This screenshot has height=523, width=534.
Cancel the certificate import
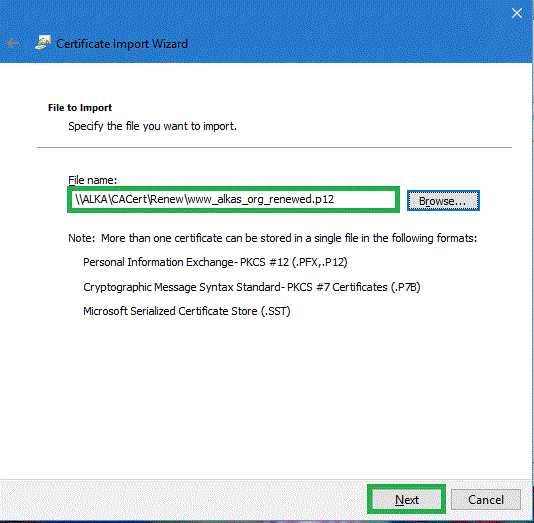point(486,500)
